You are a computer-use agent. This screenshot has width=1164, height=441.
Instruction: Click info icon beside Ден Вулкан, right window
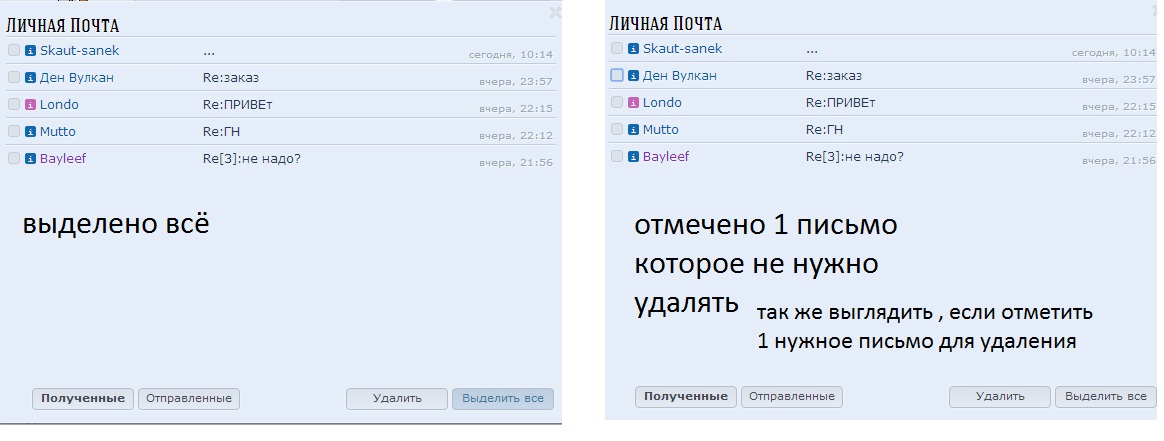pos(633,75)
